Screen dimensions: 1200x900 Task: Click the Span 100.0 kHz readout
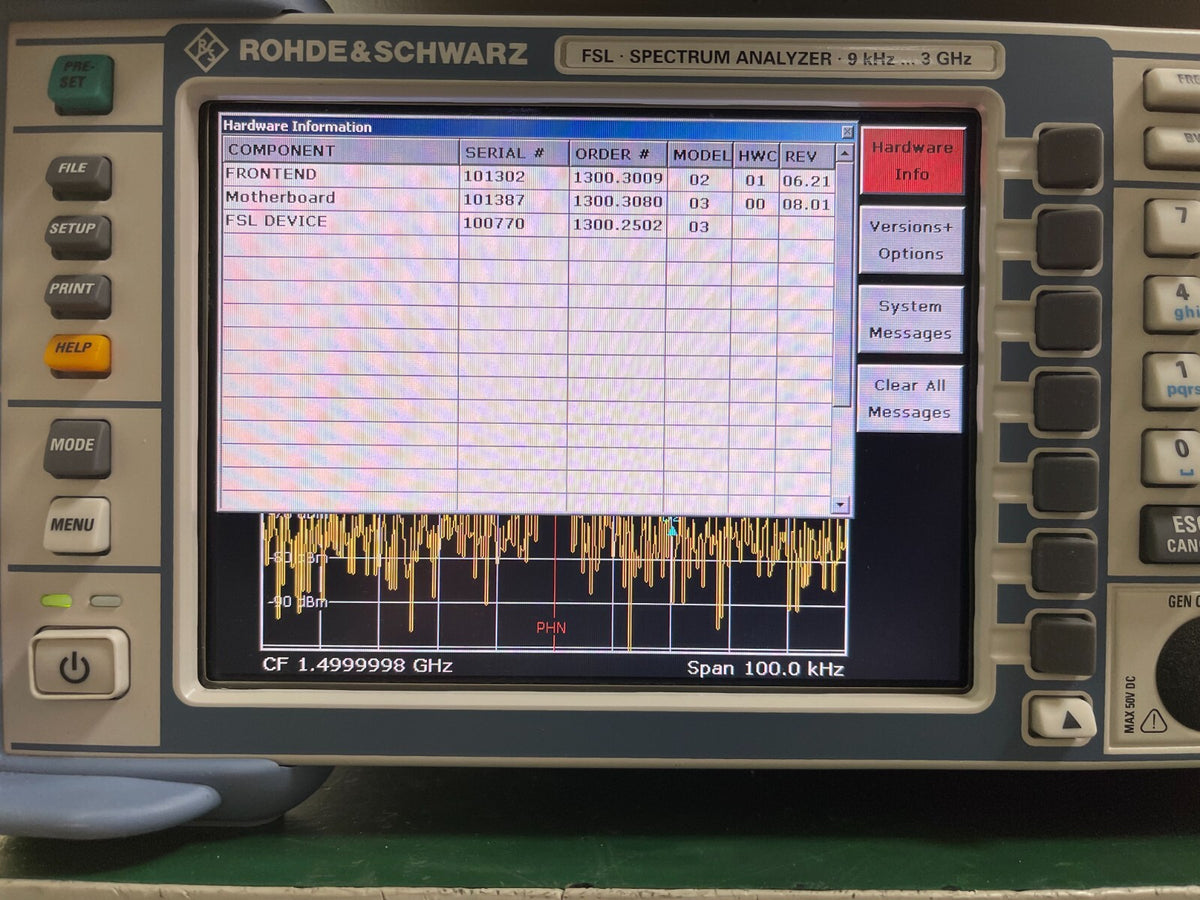pyautogui.click(x=765, y=668)
